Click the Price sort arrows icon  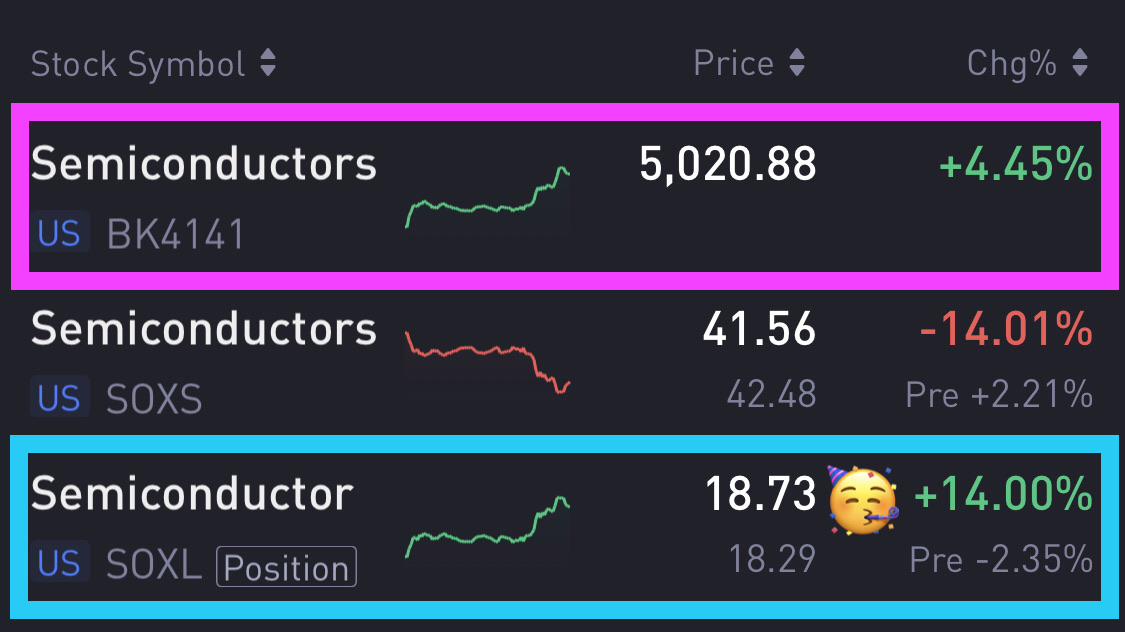pos(796,64)
